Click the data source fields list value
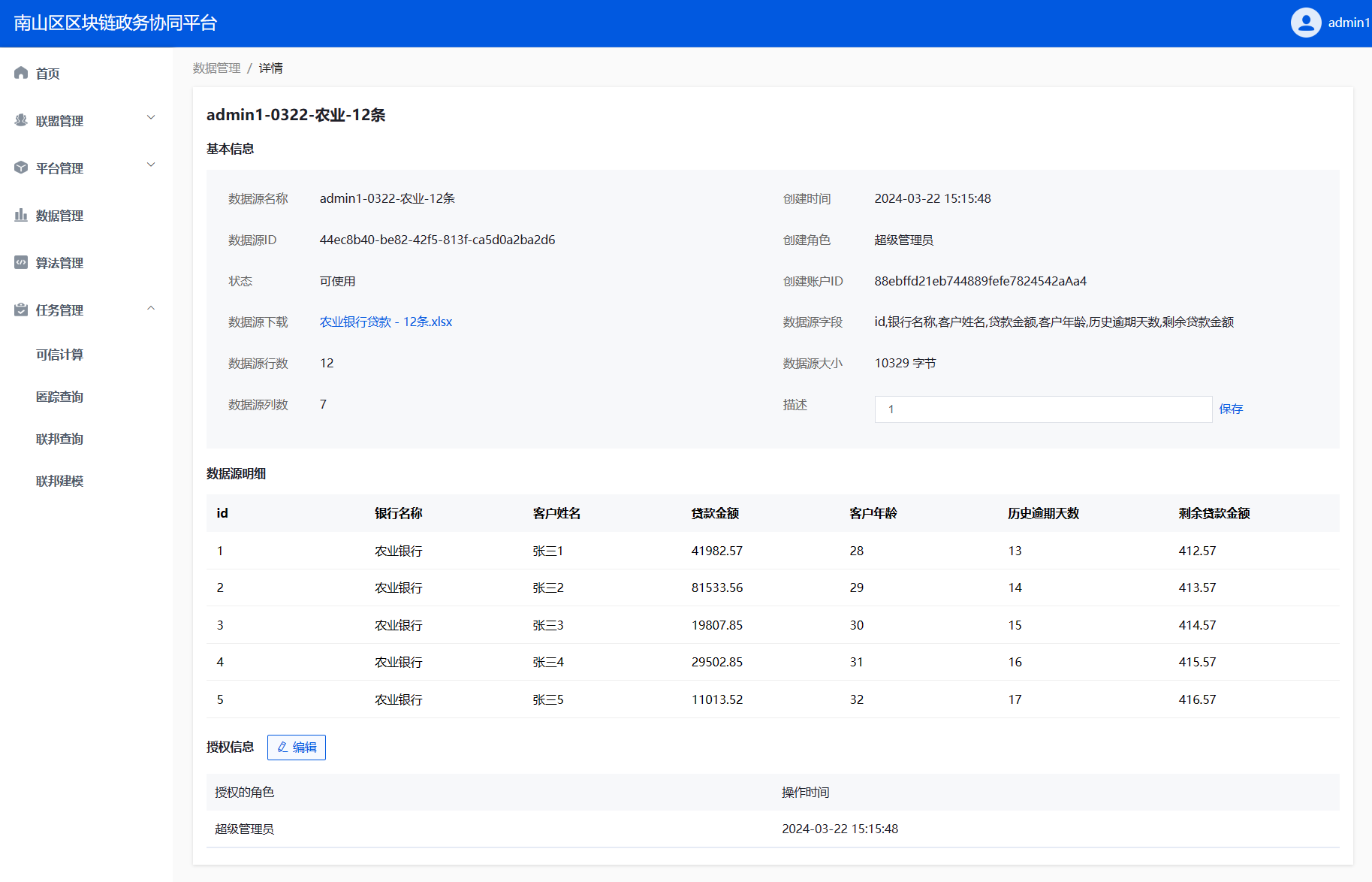This screenshot has width=1372, height=882. tap(1054, 322)
